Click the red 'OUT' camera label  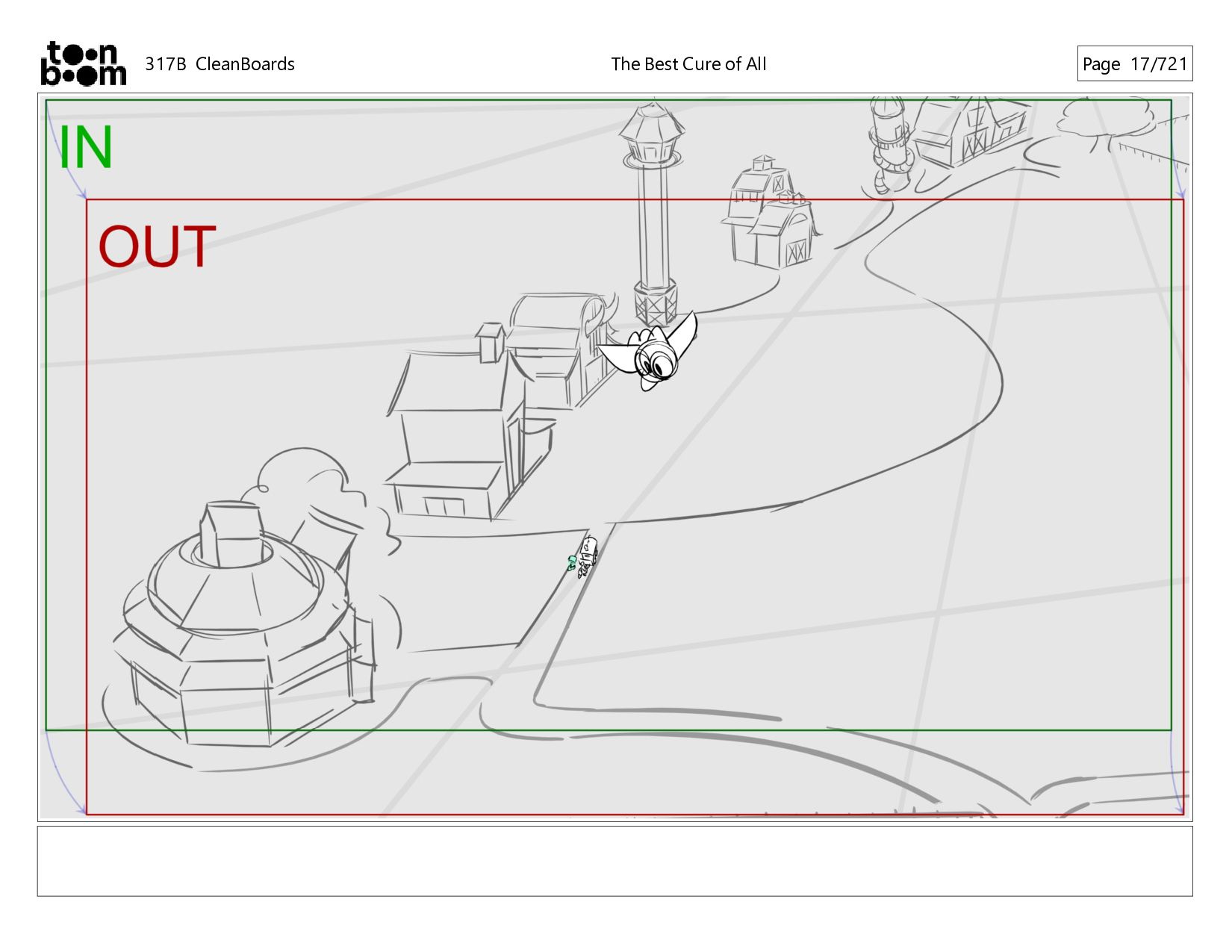[157, 247]
